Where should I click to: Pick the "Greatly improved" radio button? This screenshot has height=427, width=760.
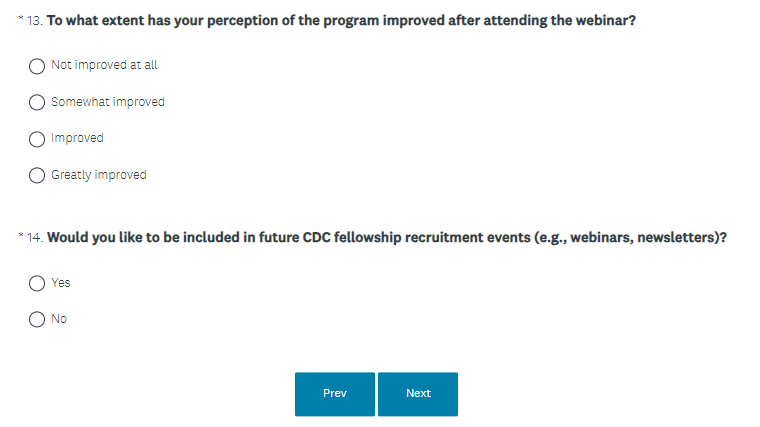(x=37, y=176)
